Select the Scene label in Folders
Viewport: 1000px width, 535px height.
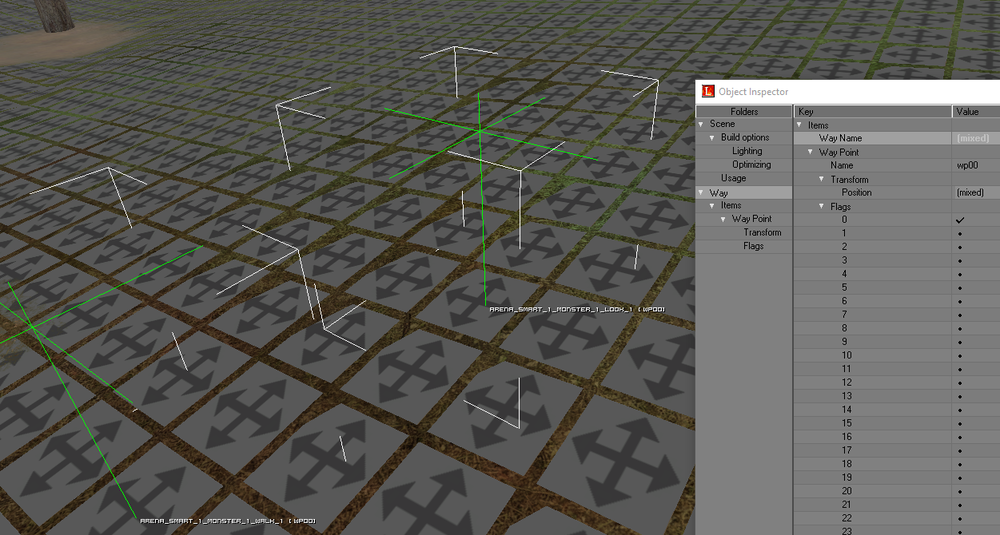point(722,124)
